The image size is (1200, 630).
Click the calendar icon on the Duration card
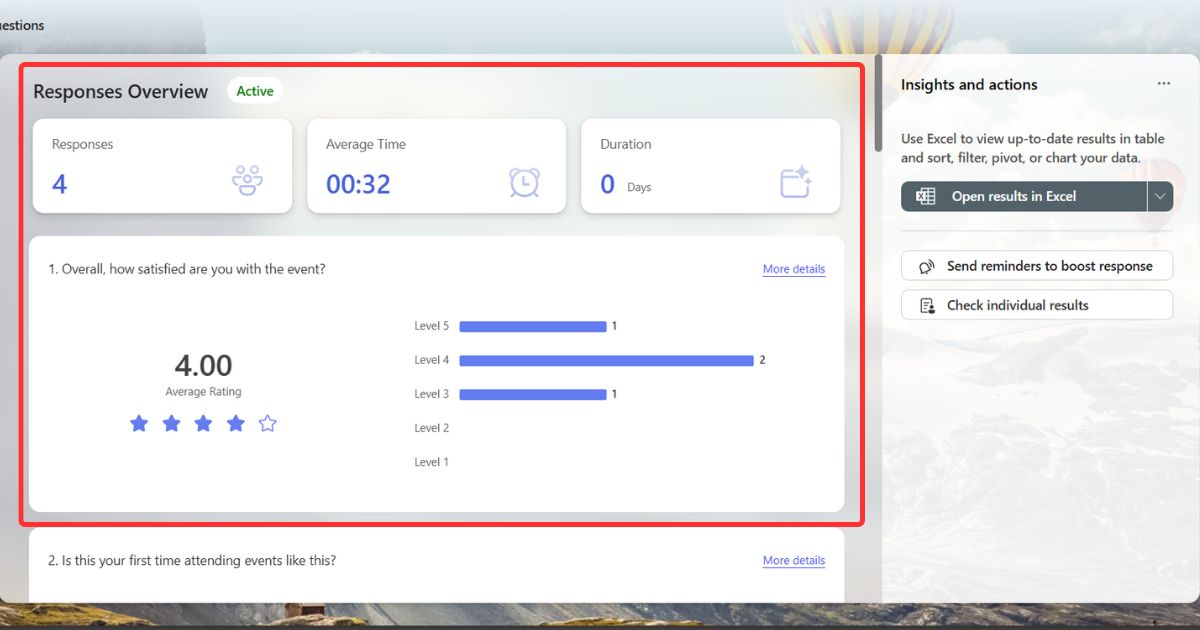point(796,182)
